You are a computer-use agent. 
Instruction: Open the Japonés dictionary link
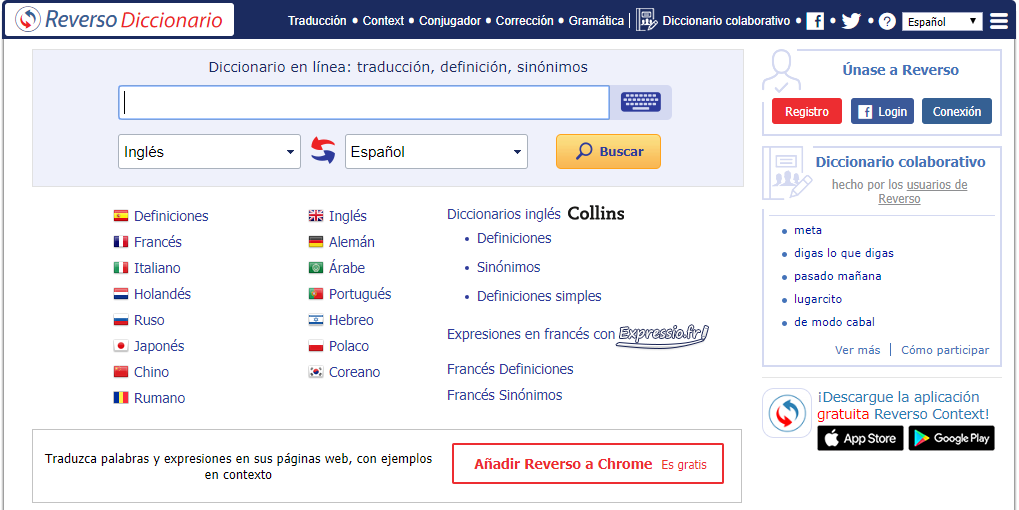(158, 346)
